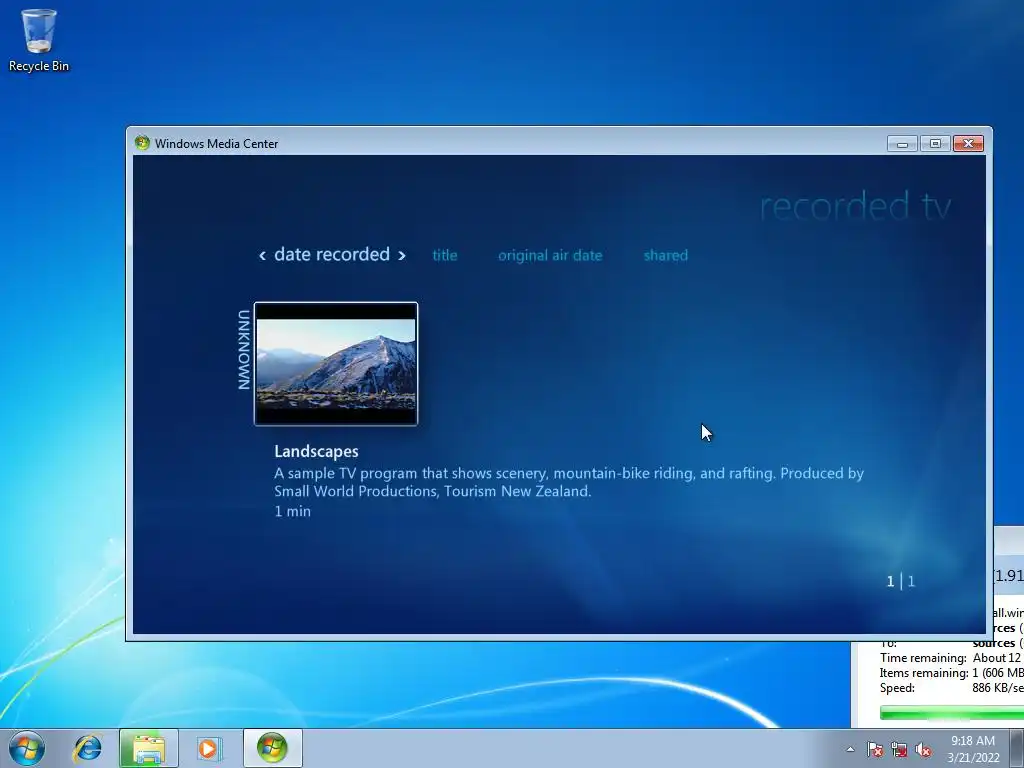Viewport: 1024px width, 768px height.
Task: Click the Windows Media Center window title
Action: click(x=216, y=144)
